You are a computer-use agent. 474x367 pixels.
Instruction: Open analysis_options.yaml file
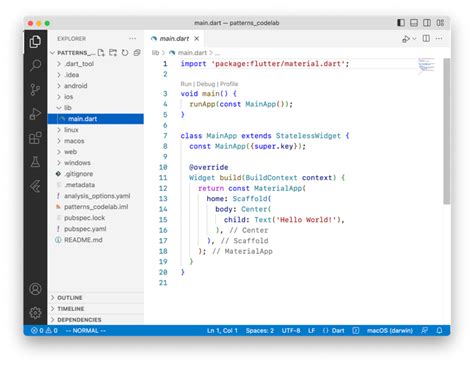point(96,196)
